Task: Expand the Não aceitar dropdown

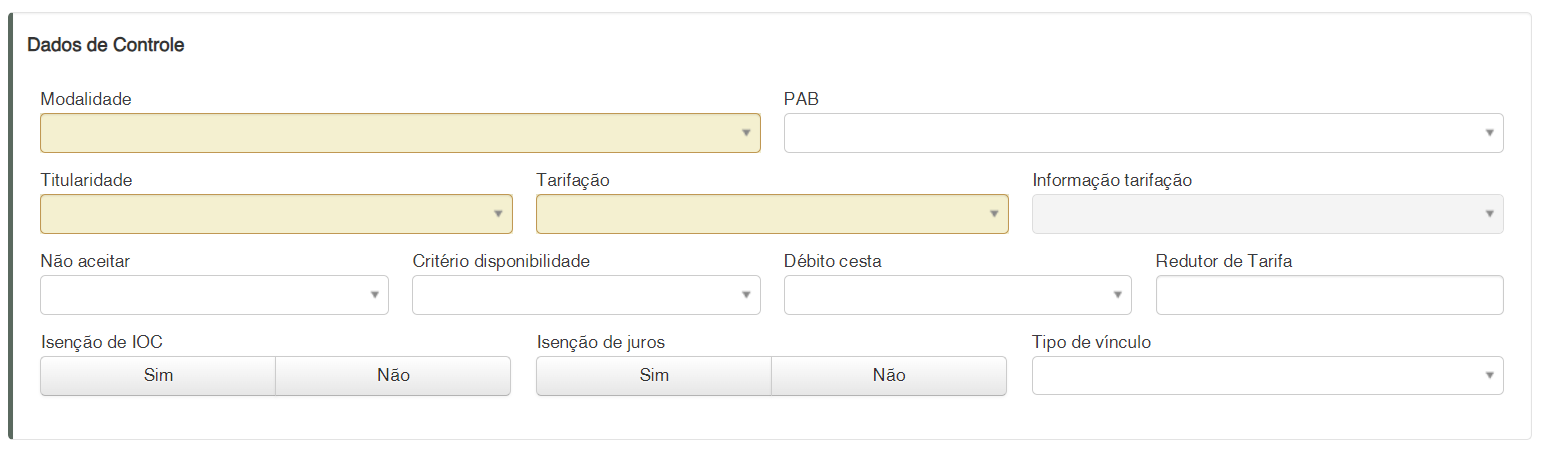Action: coord(214,295)
